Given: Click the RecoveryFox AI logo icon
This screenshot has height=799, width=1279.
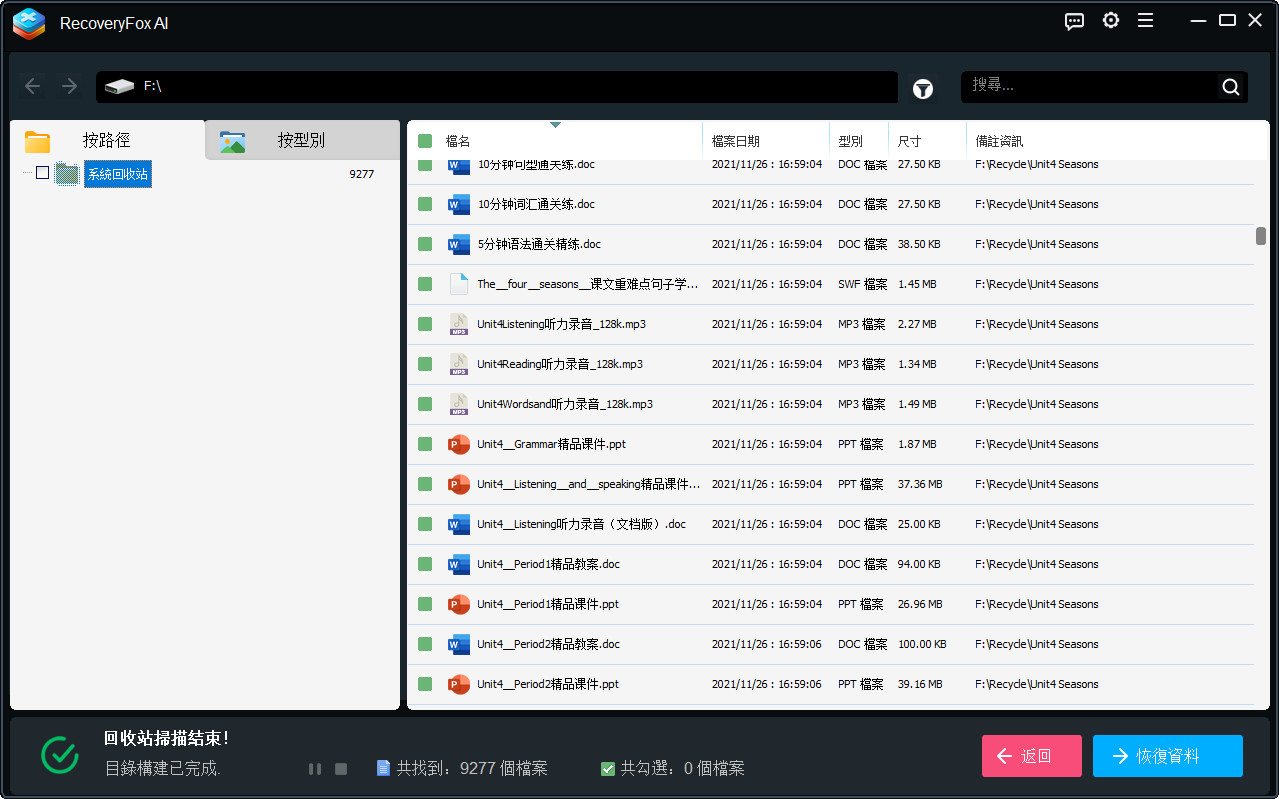Looking at the screenshot, I should 28,23.
